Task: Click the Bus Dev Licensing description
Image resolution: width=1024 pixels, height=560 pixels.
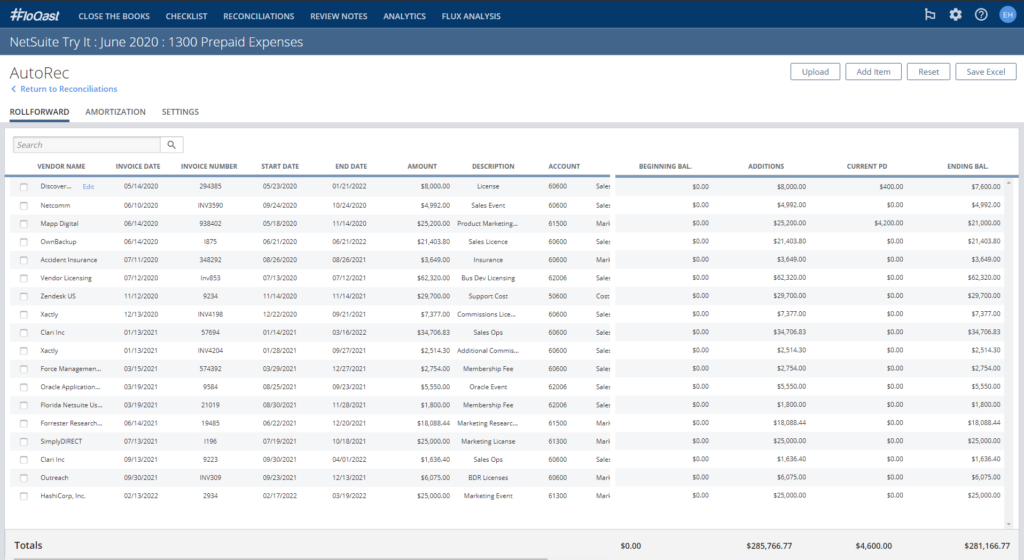Action: coord(488,278)
